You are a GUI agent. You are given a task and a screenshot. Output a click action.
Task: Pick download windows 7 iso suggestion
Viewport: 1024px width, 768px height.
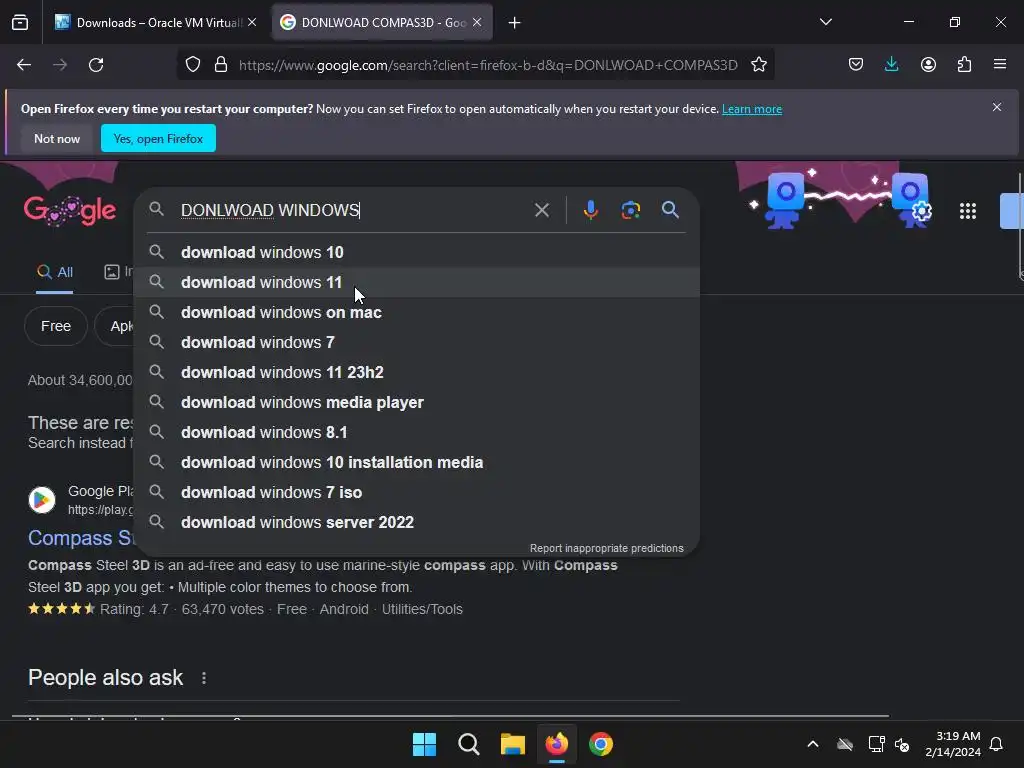[x=417, y=492]
